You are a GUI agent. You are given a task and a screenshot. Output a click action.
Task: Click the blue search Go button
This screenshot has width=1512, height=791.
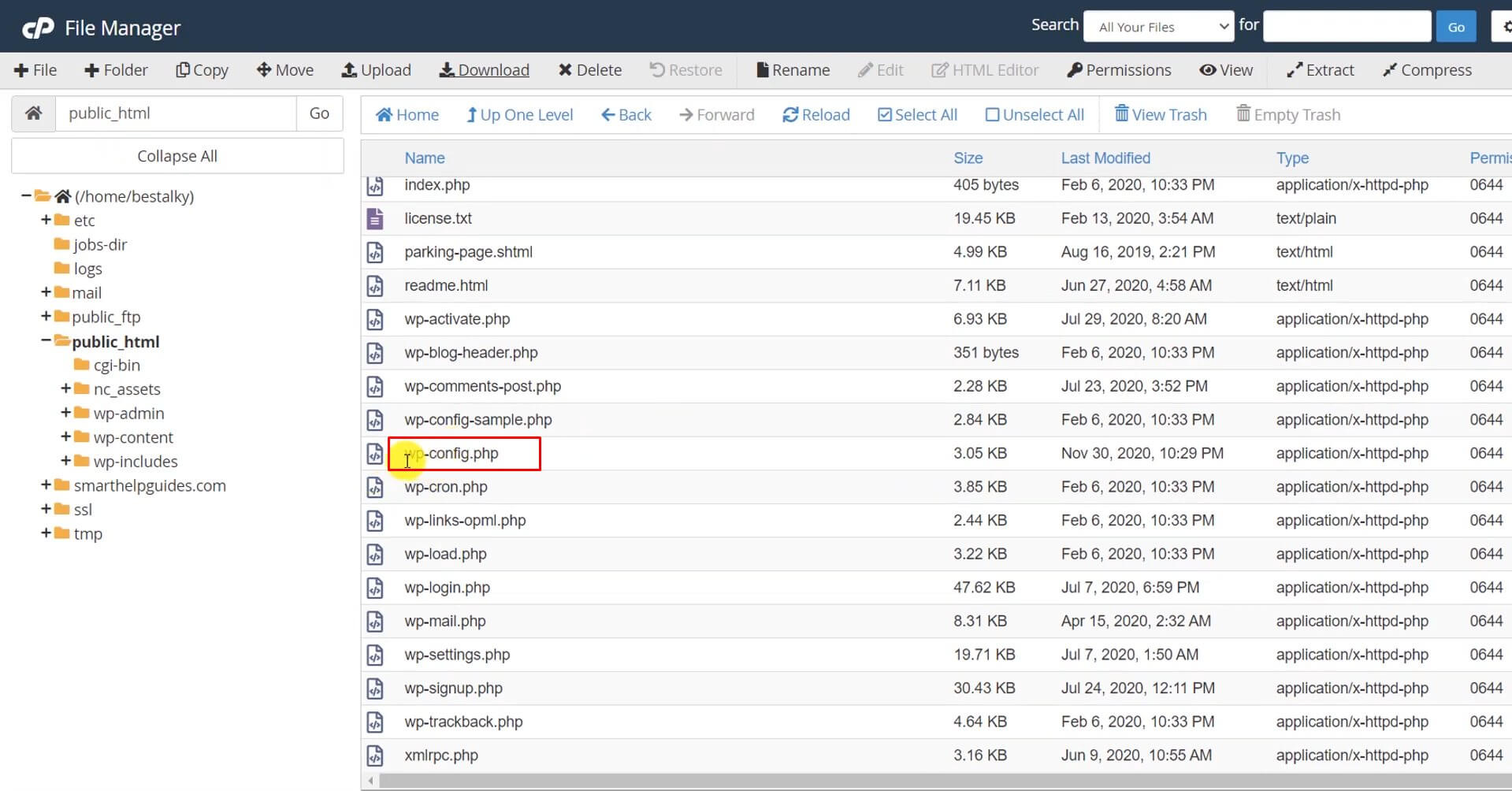(x=1455, y=27)
